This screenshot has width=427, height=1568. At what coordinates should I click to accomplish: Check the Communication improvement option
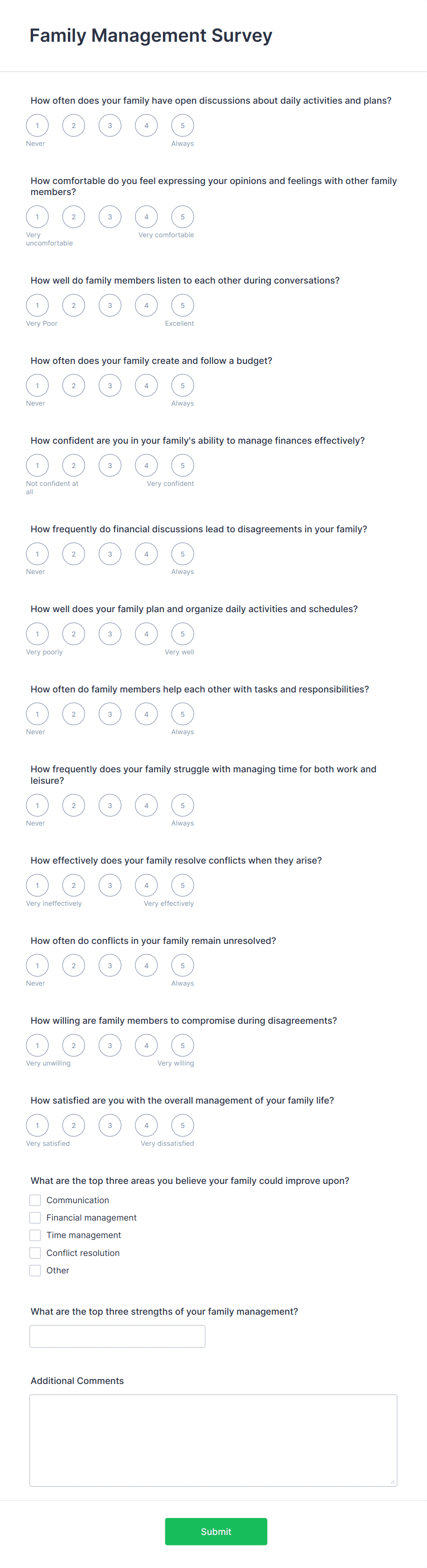click(x=35, y=1200)
